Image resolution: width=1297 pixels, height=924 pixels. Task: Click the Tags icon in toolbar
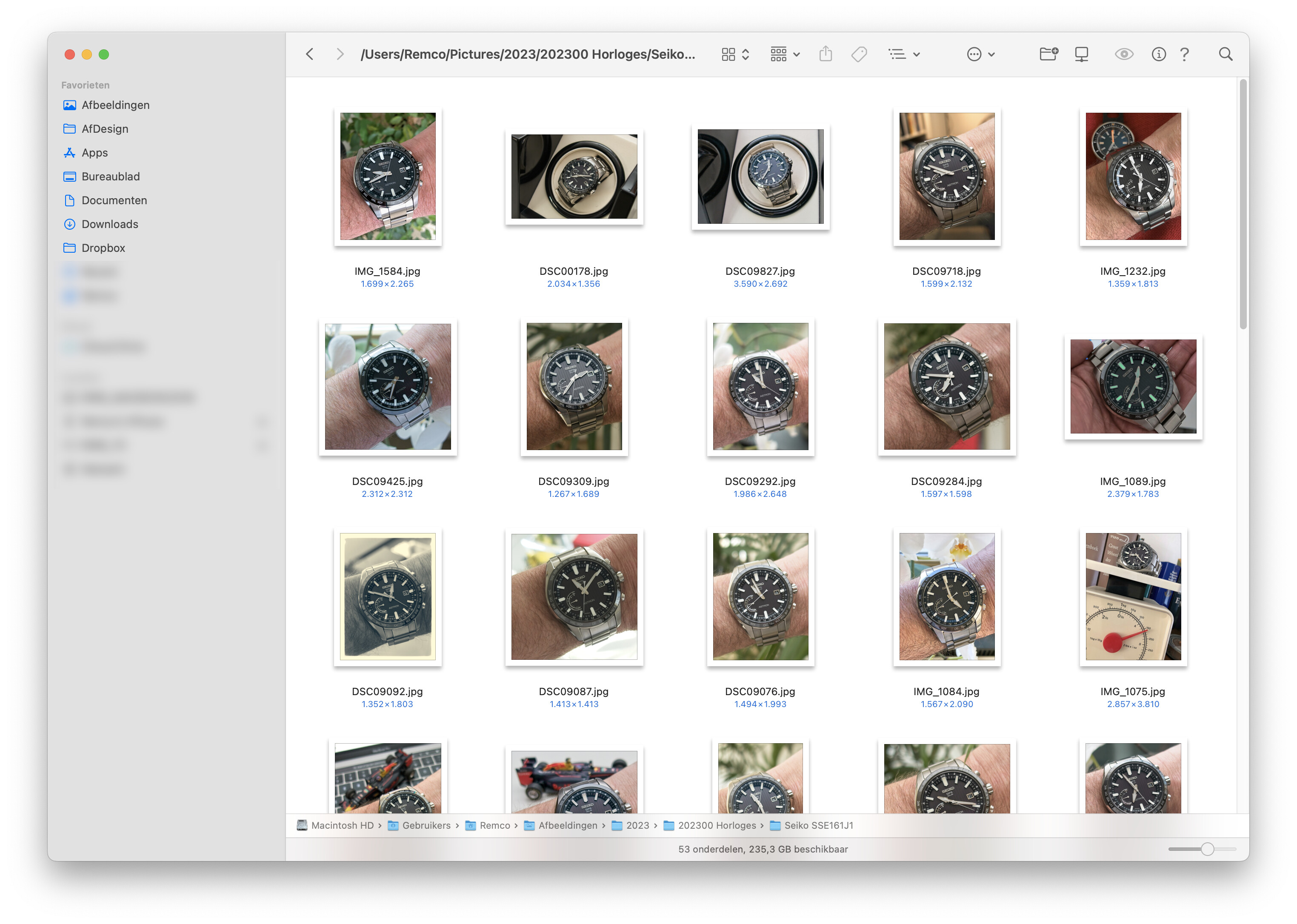point(859,54)
